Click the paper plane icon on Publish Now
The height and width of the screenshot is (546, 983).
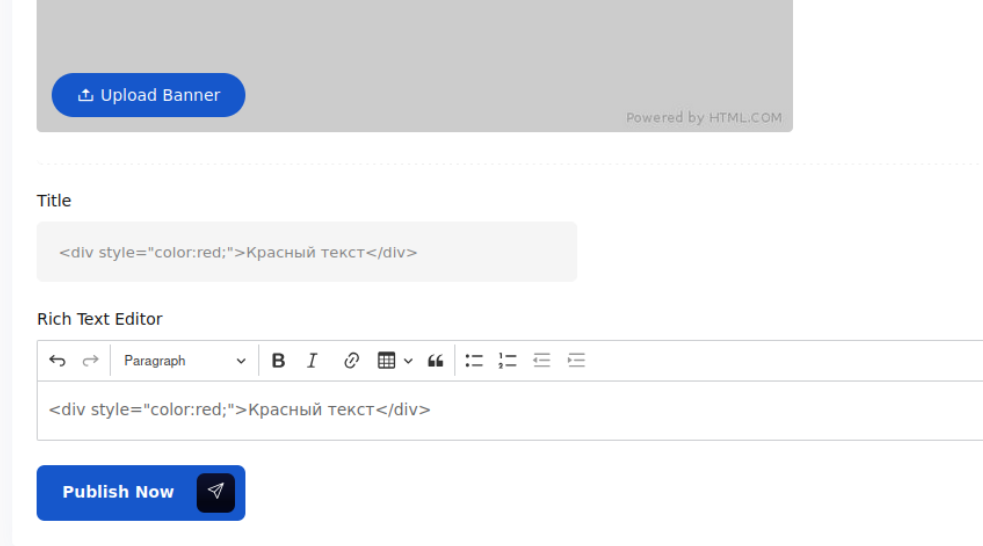click(x=216, y=492)
